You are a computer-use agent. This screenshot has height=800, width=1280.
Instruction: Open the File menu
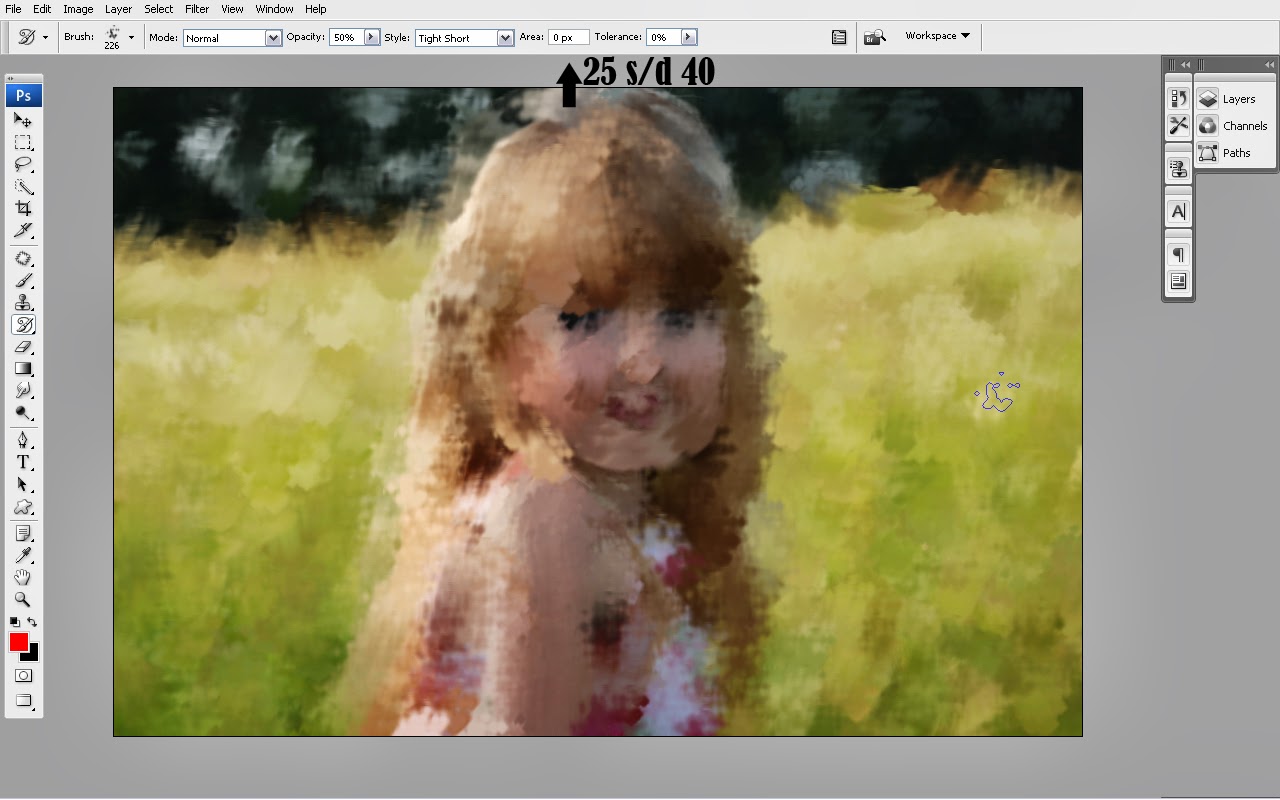(x=13, y=9)
